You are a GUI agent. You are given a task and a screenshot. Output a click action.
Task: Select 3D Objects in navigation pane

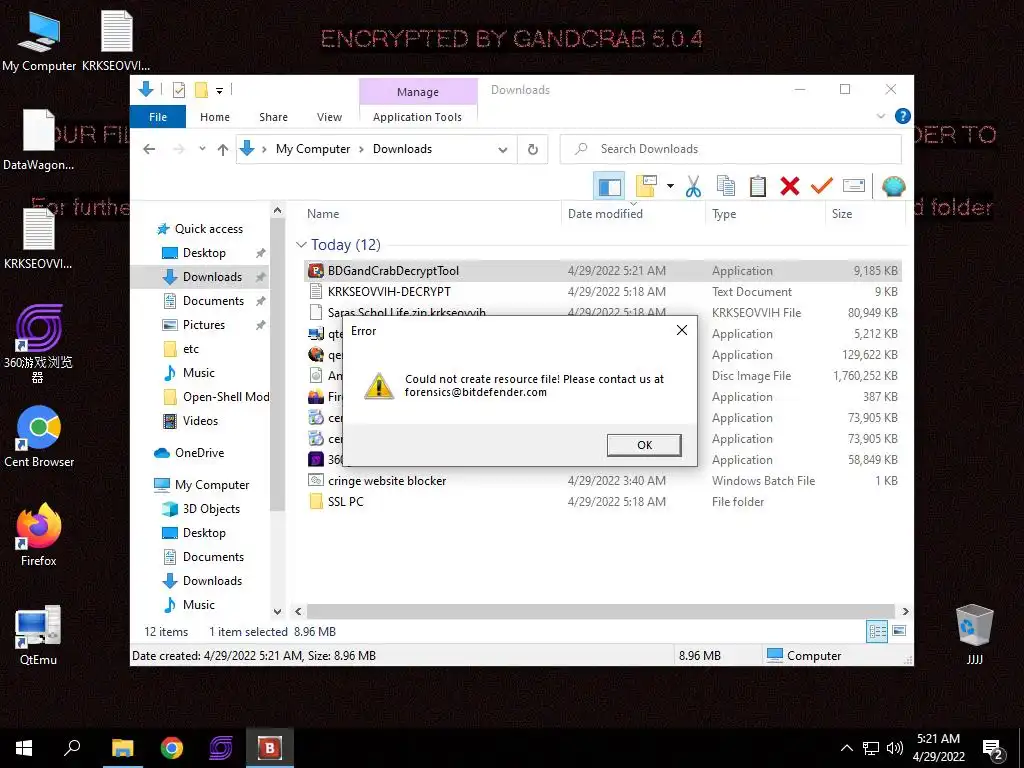click(211, 509)
